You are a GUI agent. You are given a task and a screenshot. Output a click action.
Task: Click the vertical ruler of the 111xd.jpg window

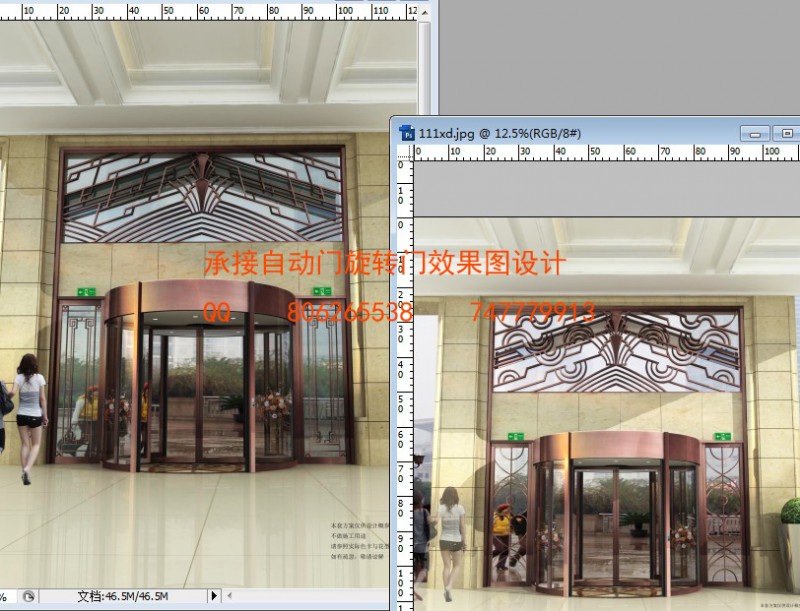(405, 386)
